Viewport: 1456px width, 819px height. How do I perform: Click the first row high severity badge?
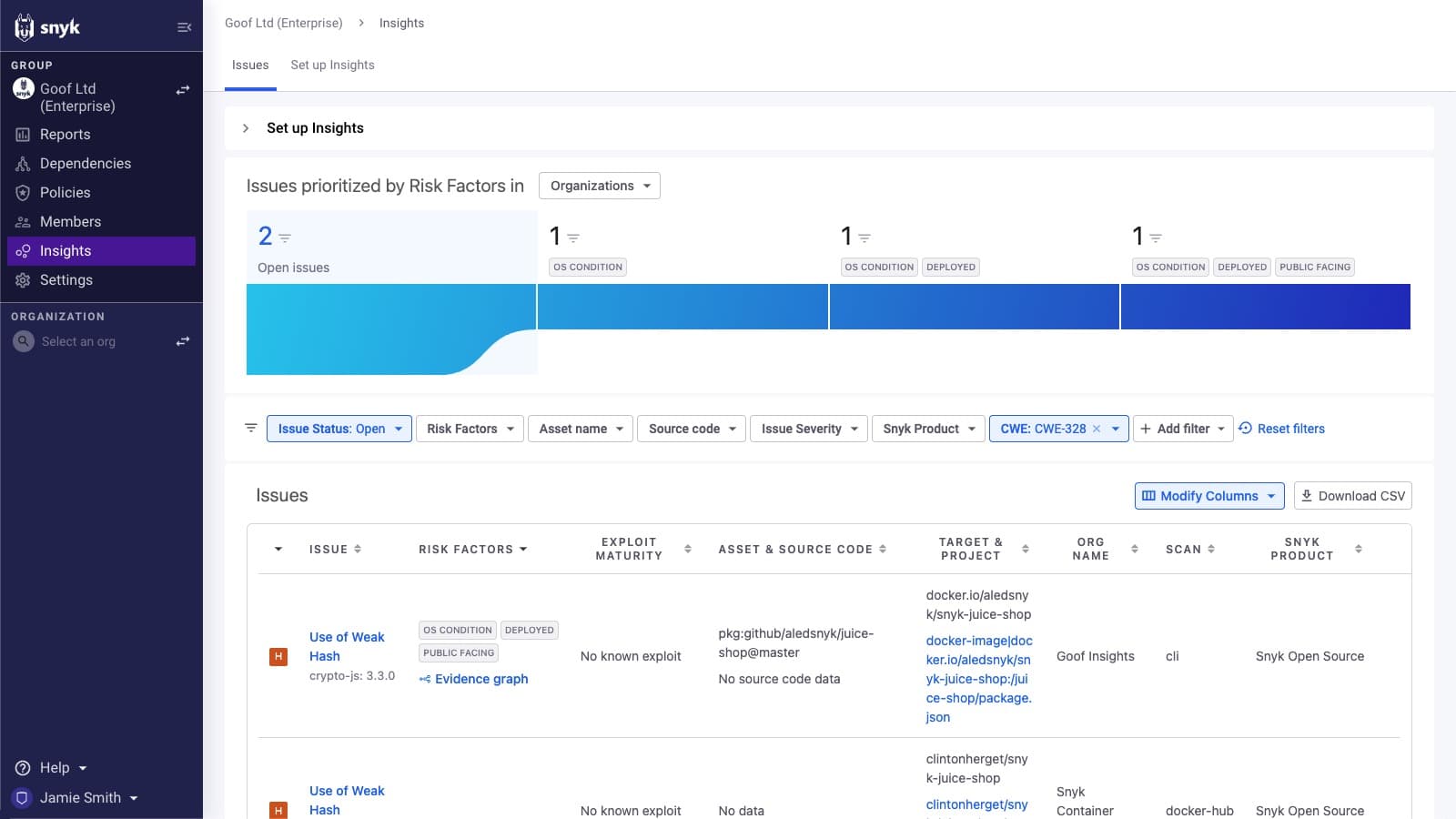pos(278,656)
